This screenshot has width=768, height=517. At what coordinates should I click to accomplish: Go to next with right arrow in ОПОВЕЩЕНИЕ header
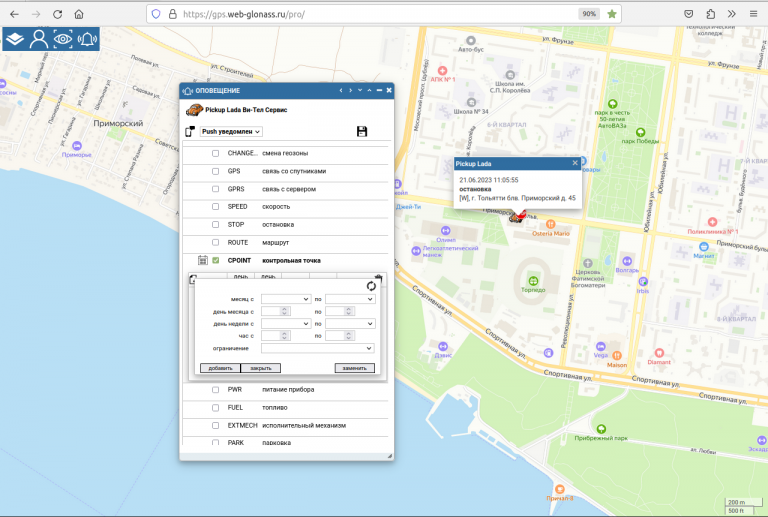tap(351, 91)
